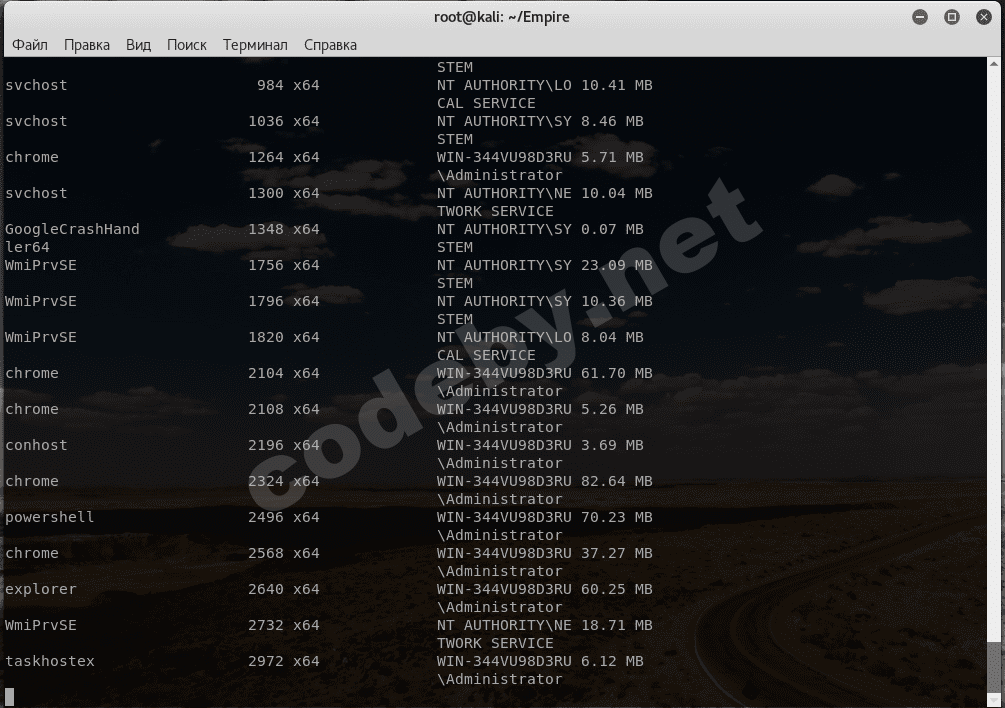Click the taskhostex process name

click(49, 661)
